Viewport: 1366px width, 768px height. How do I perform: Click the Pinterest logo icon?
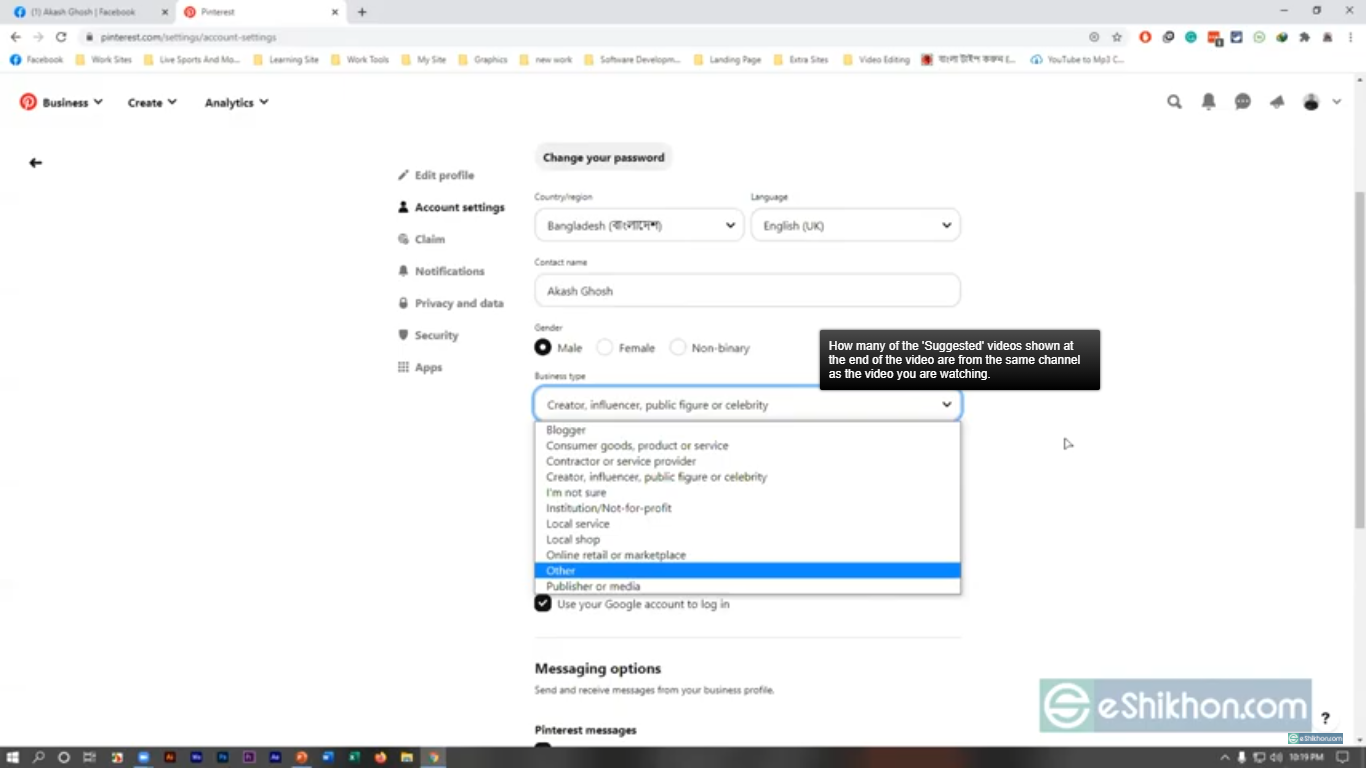pyautogui.click(x=27, y=101)
